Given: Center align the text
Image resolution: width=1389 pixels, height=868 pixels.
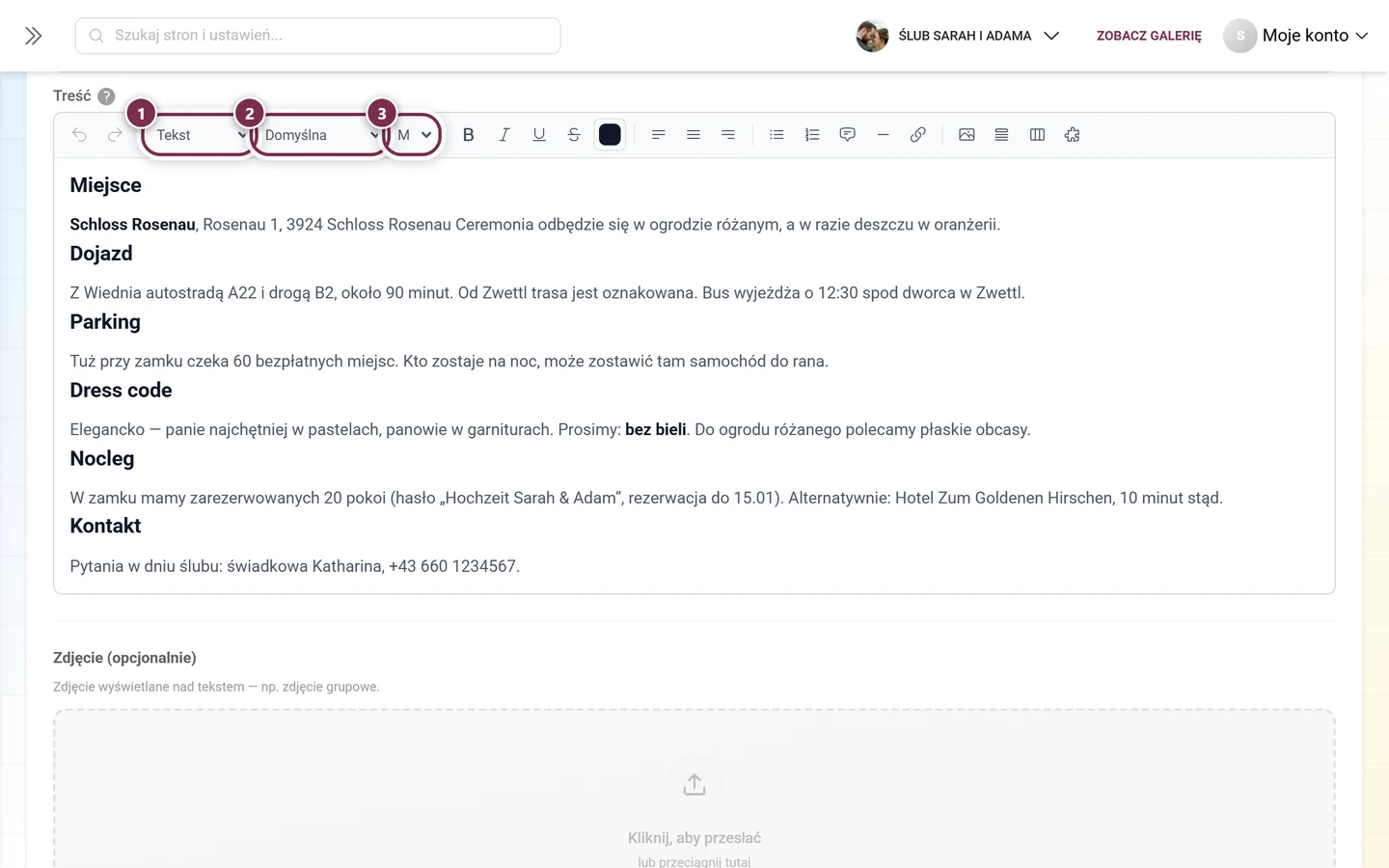Looking at the screenshot, I should tap(693, 135).
